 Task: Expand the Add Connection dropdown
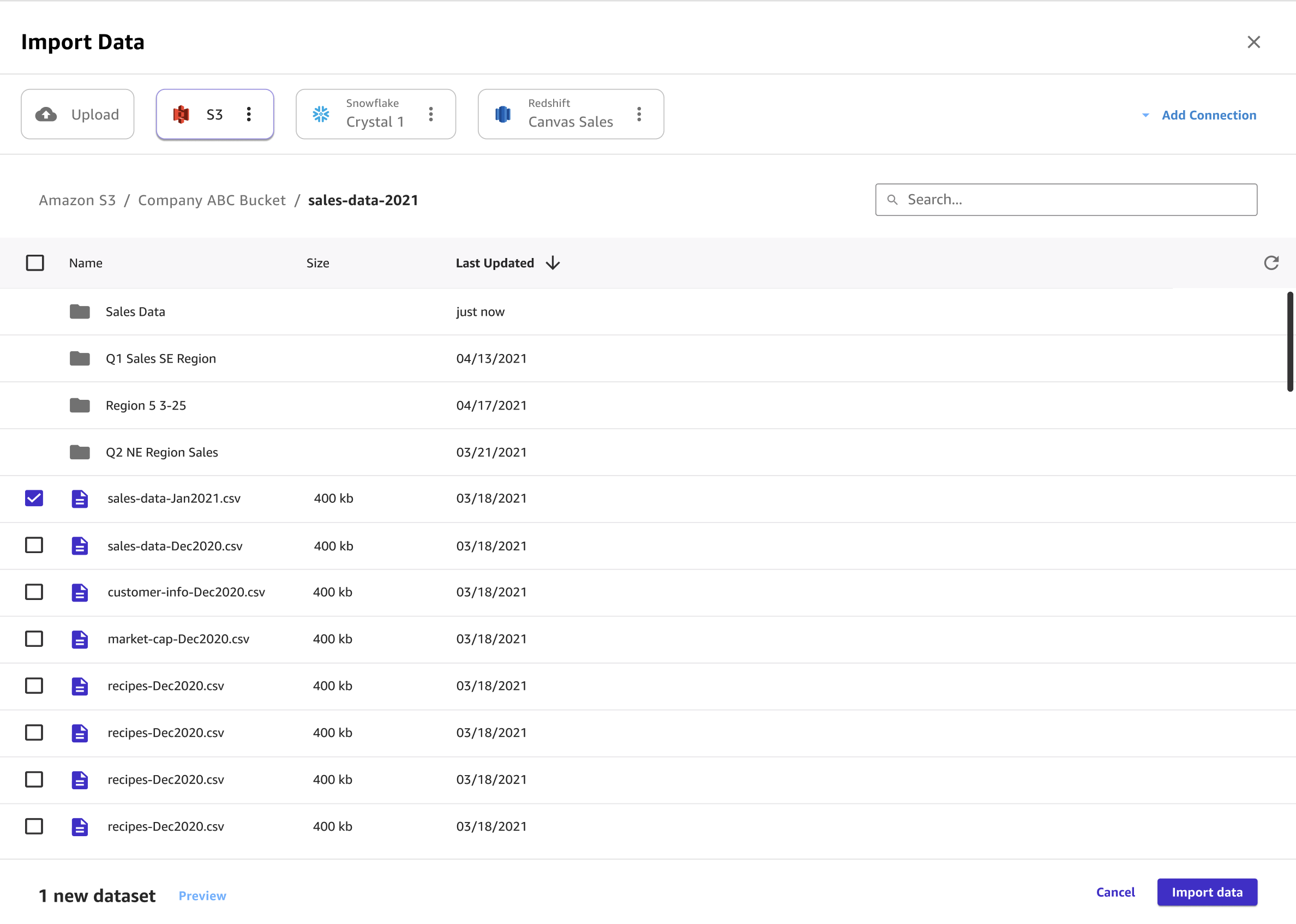coord(1199,115)
